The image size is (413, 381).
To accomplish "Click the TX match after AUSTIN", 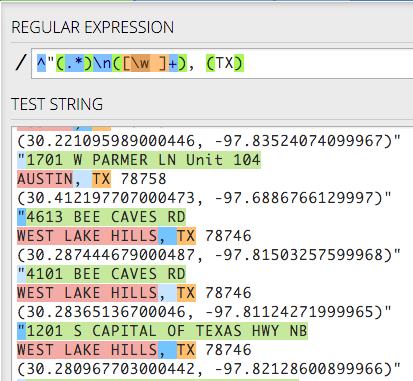I will 101,179.
